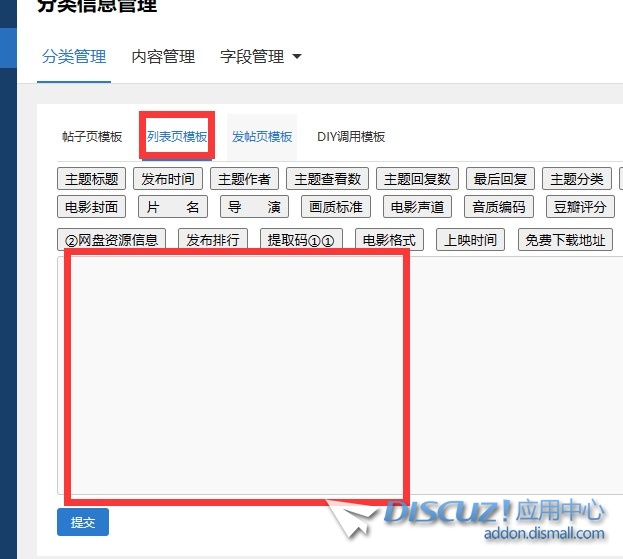Click inside the template code text area
This screenshot has height=559, width=623.
click(342, 375)
